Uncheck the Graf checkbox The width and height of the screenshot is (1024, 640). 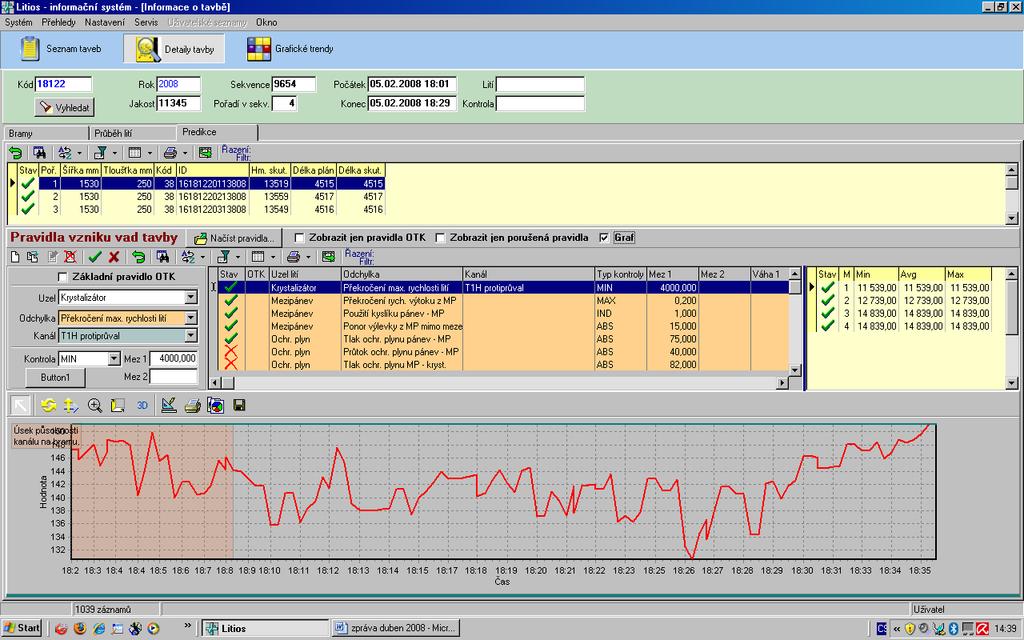click(604, 238)
